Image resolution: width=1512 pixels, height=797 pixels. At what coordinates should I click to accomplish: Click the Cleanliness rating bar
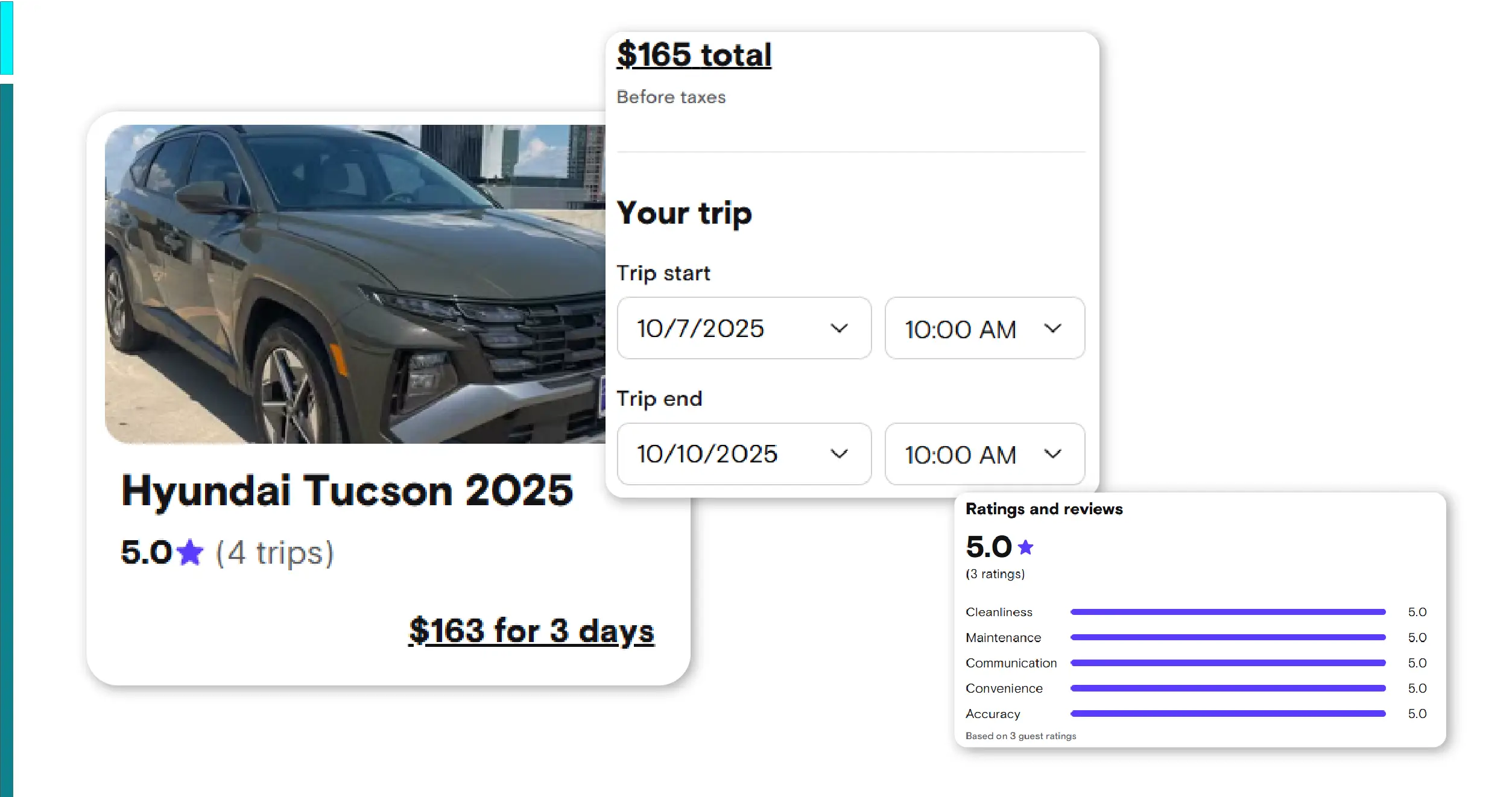[x=1227, y=612]
